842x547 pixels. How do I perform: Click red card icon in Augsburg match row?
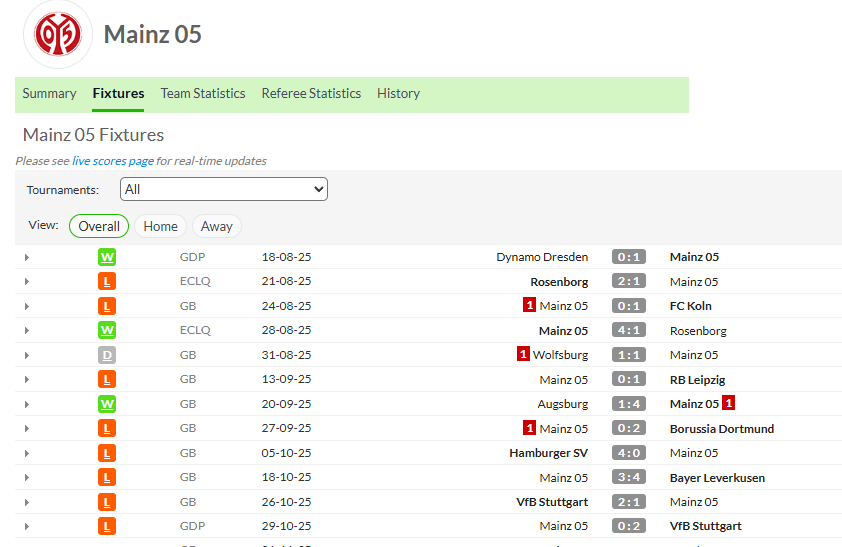[x=729, y=403]
